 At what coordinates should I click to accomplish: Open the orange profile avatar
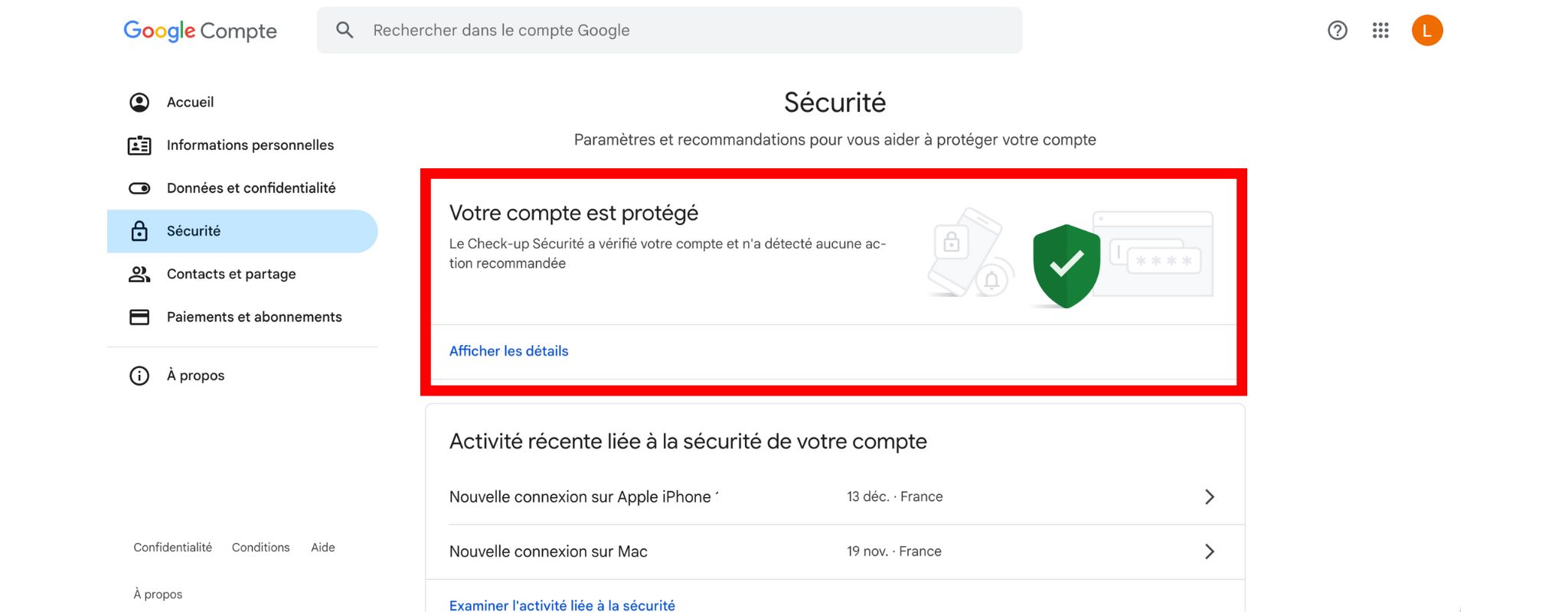point(1426,31)
